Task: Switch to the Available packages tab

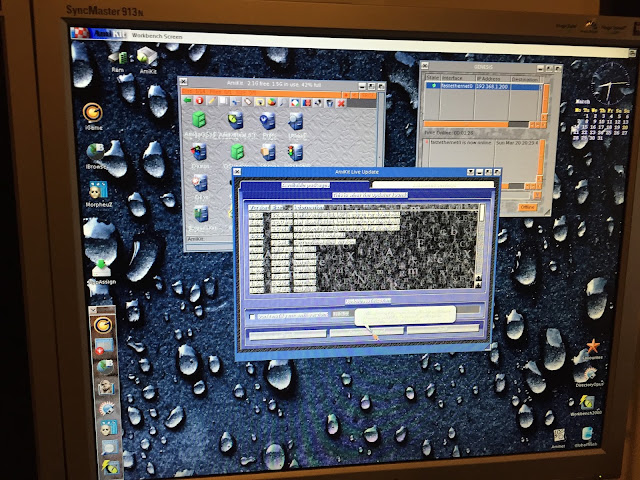Action: click(x=305, y=185)
